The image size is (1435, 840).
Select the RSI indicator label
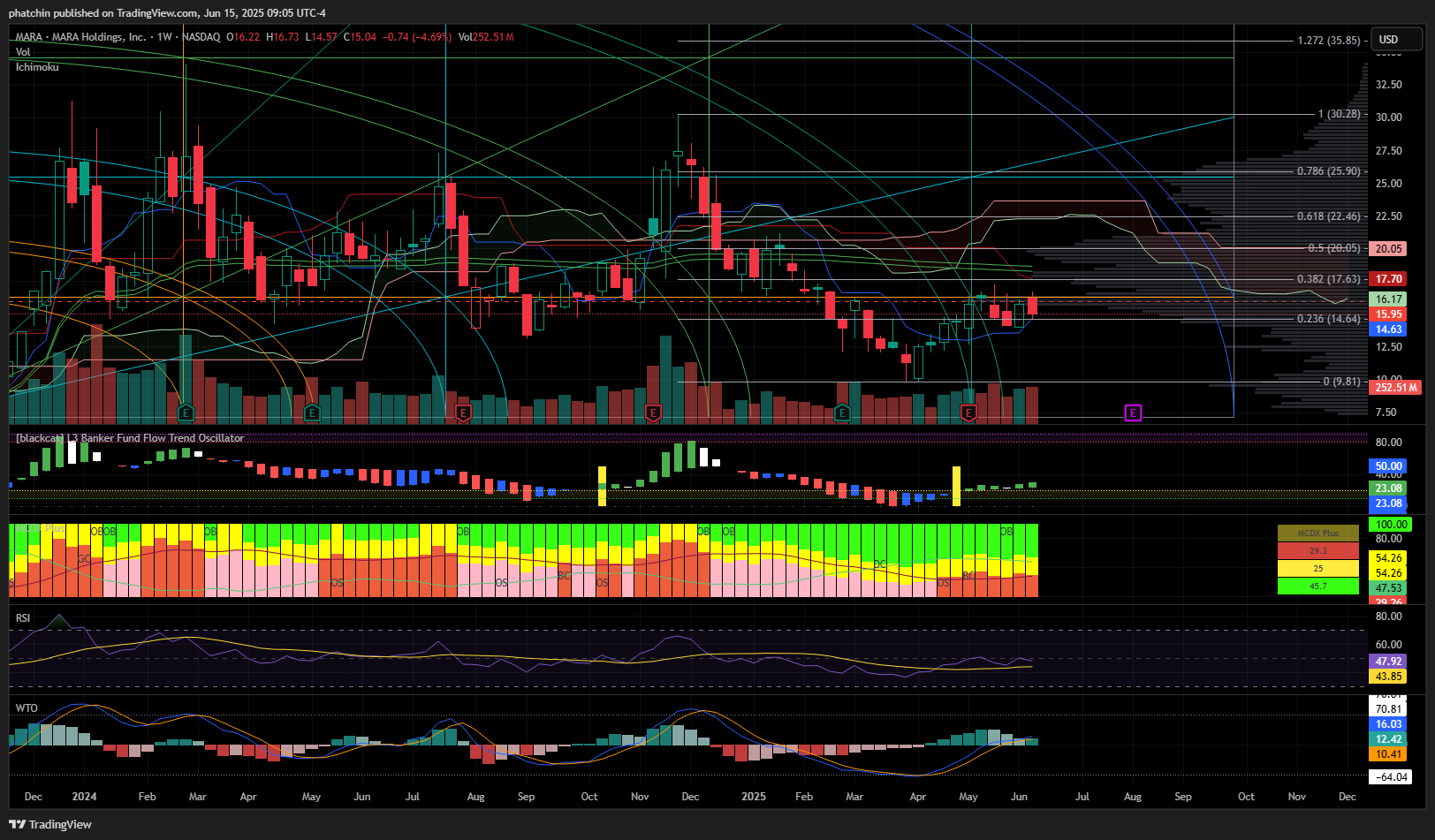pyautogui.click(x=23, y=618)
